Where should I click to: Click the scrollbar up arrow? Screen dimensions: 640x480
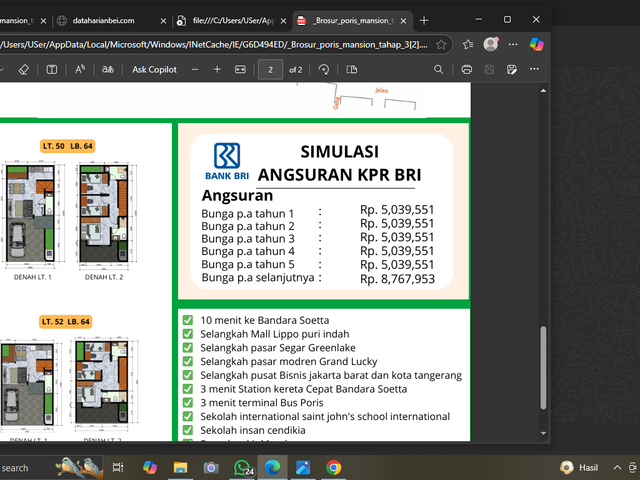tap(543, 91)
